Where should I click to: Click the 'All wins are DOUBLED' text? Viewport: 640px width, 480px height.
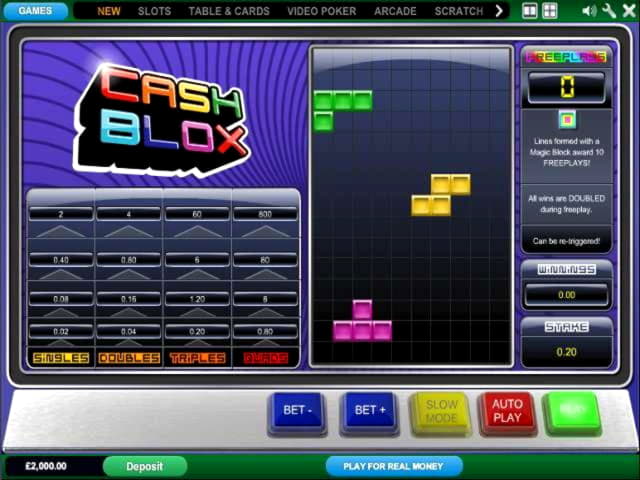(567, 204)
